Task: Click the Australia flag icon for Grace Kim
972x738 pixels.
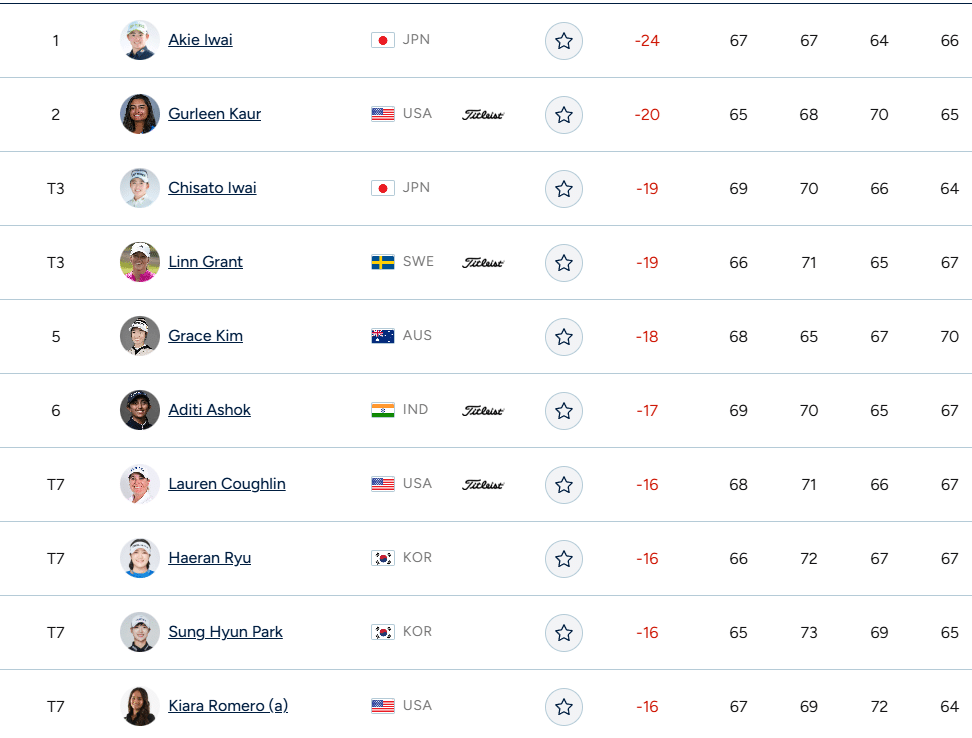Action: pos(383,336)
